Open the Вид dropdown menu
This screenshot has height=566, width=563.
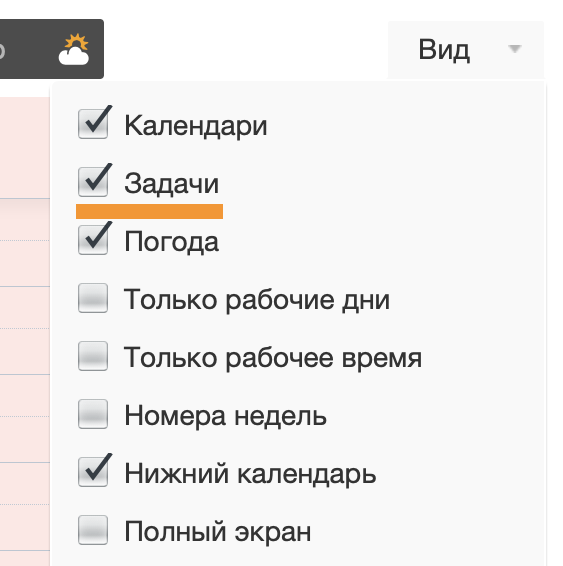[x=466, y=49]
